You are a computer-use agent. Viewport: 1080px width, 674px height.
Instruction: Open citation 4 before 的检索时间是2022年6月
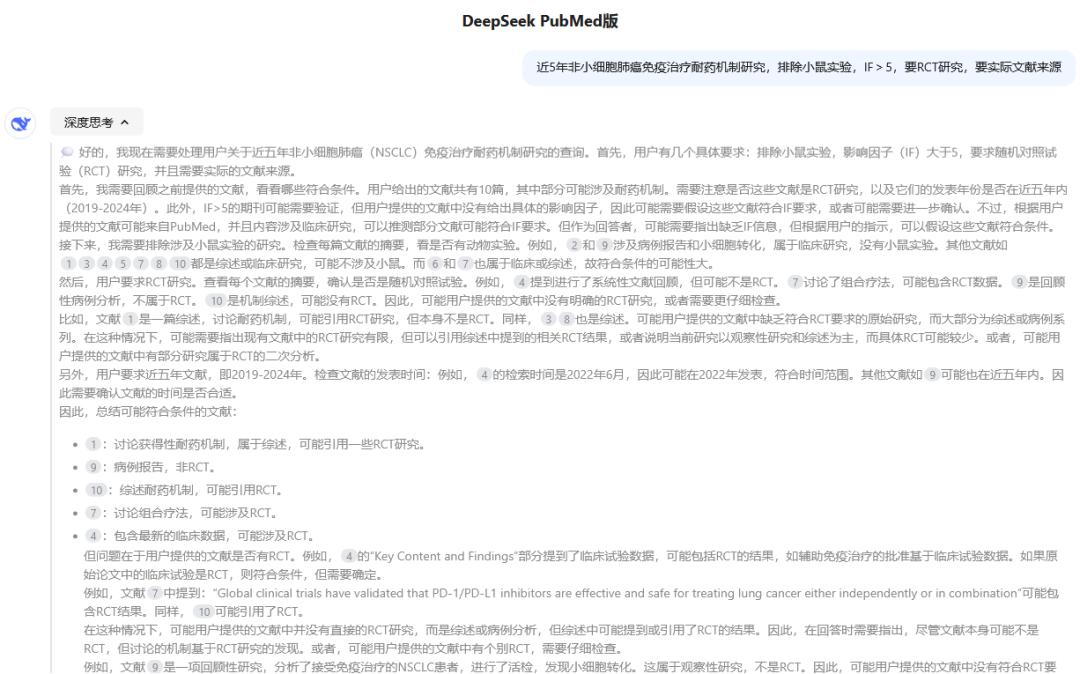[484, 375]
